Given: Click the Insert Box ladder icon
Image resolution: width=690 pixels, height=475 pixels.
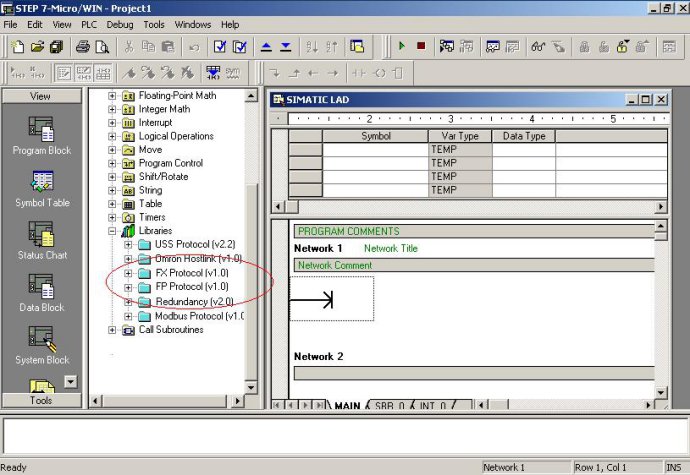Looking at the screenshot, I should [x=398, y=73].
